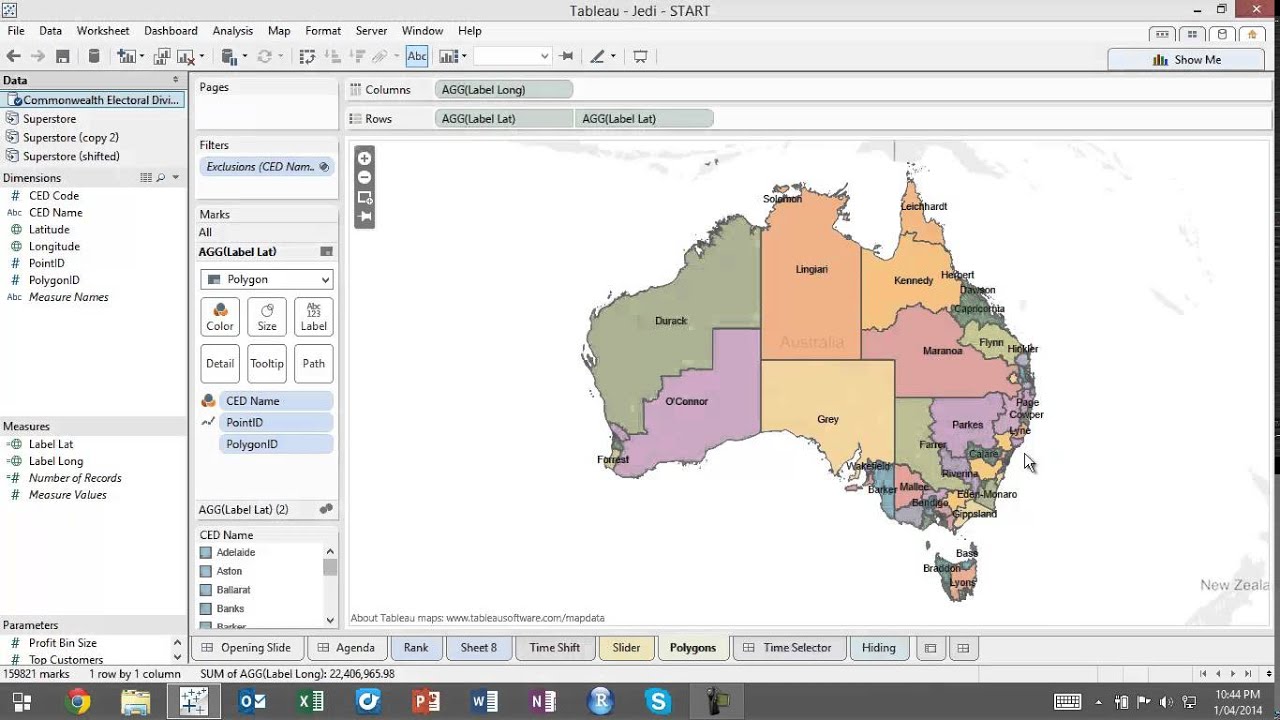
Task: Click the Swap rows and columns icon
Action: coord(307,57)
